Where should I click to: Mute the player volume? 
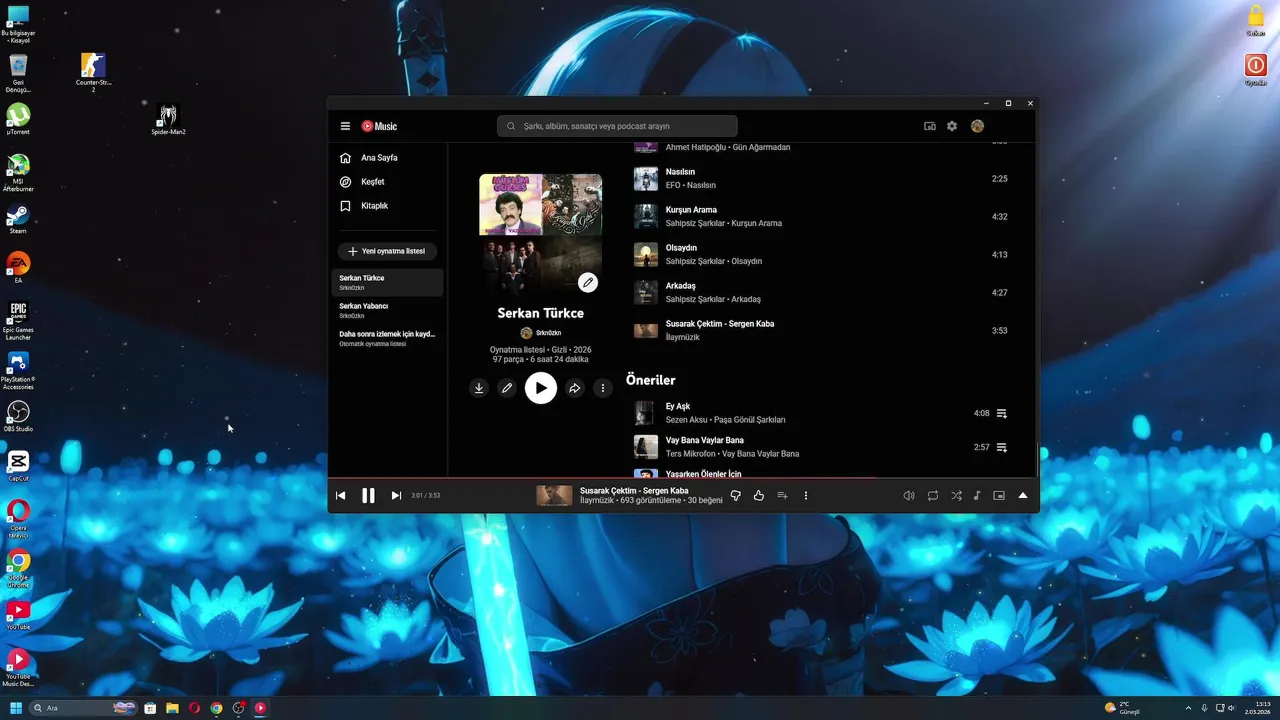coord(909,495)
